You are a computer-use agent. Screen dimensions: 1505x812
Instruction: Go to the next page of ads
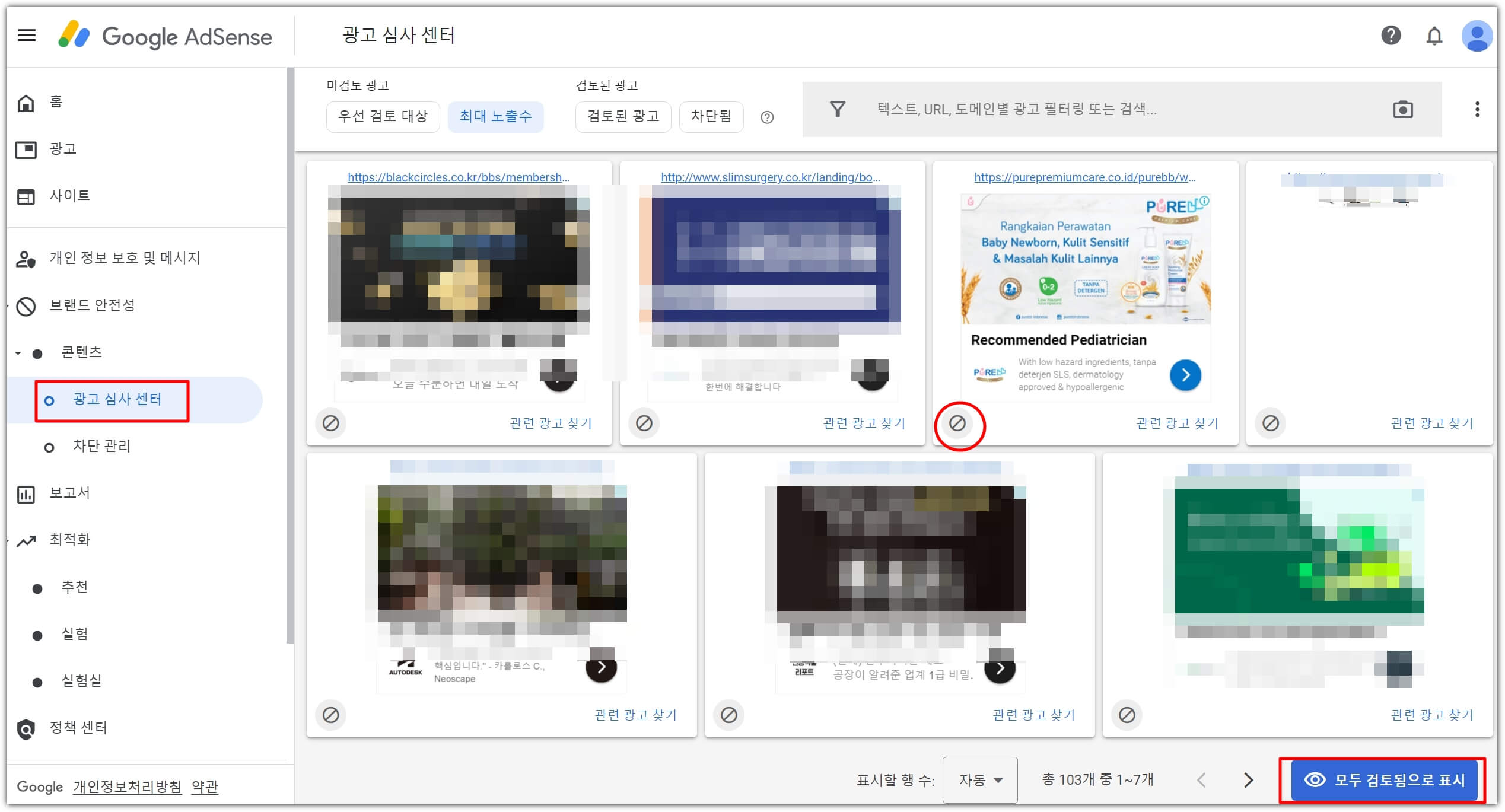coord(1250,780)
